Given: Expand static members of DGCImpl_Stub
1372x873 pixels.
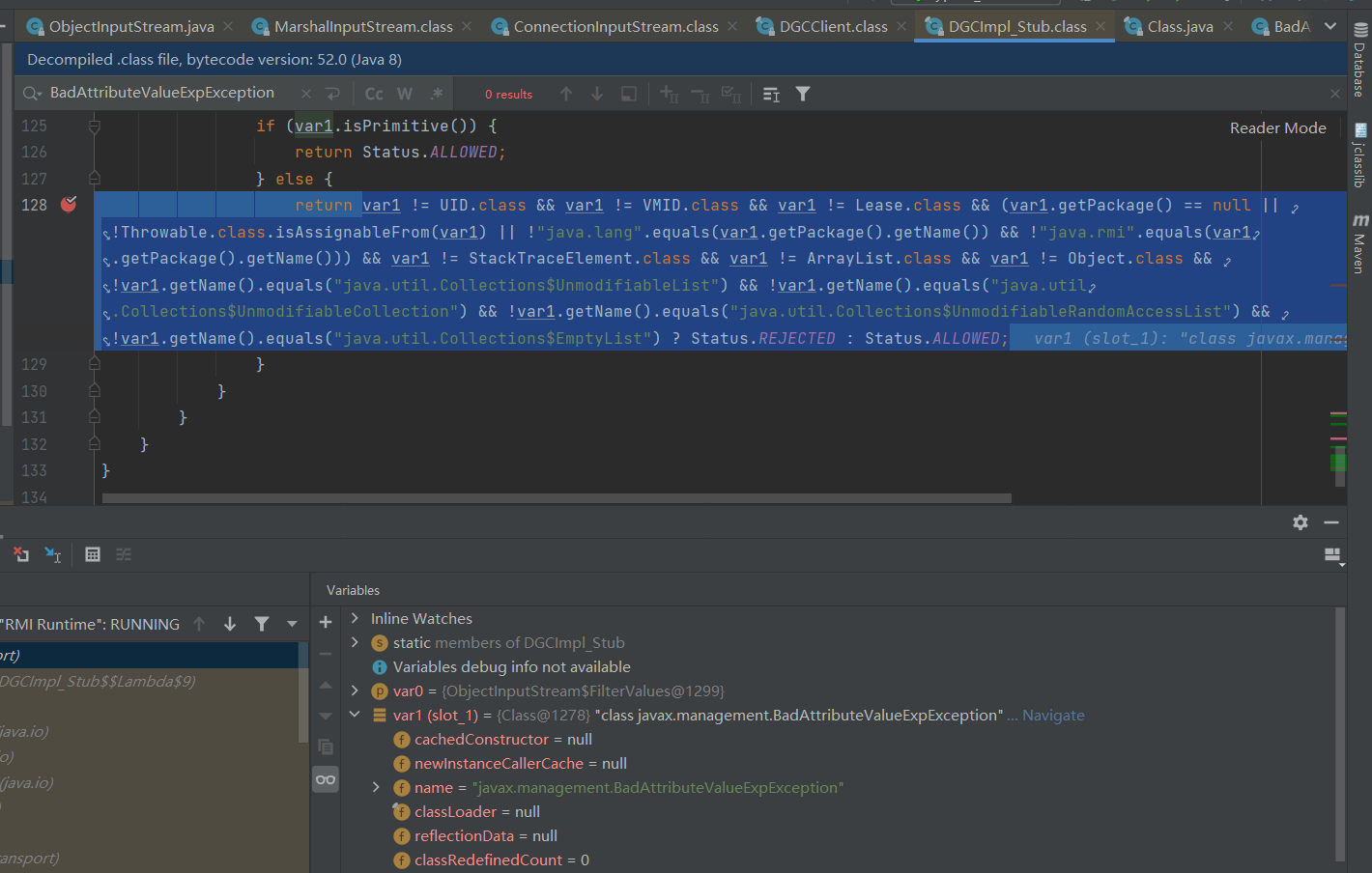Looking at the screenshot, I should point(355,642).
